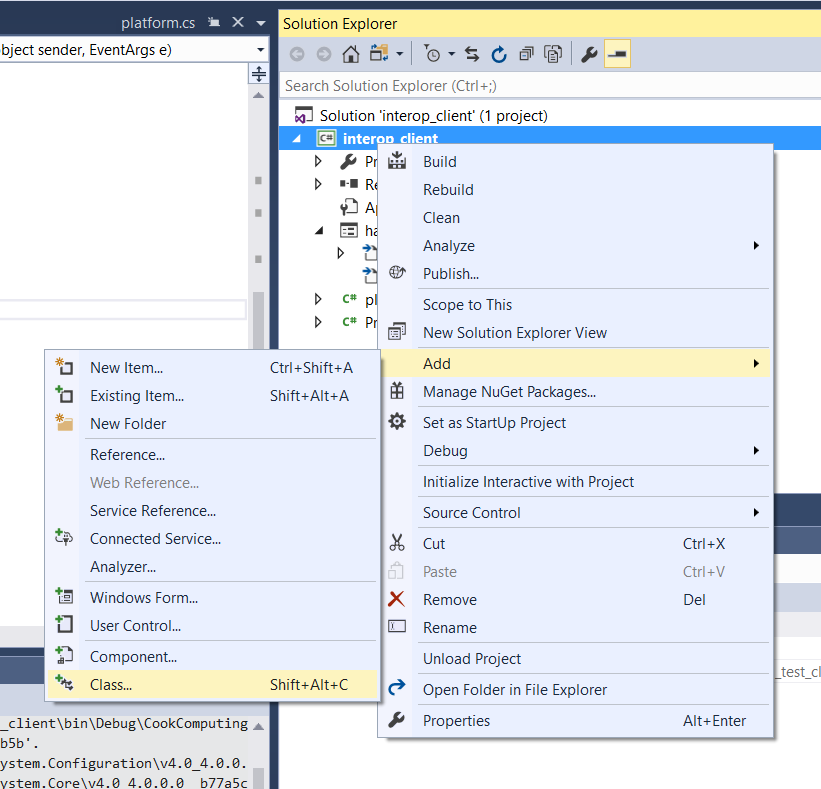Choose Windows Form... in the Add submenu
Screen dimensions: 821x789
(x=212, y=597)
